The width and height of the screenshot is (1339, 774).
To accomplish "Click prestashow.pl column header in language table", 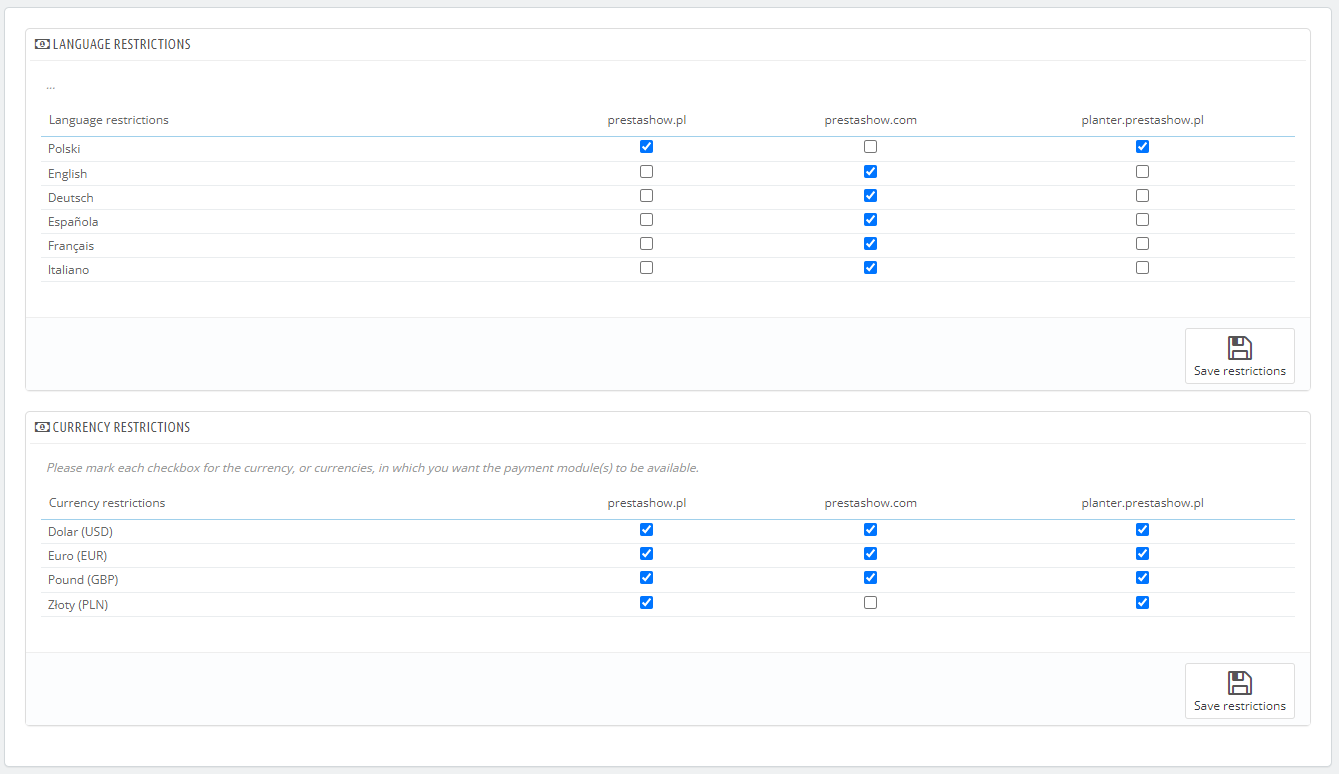I will coord(647,120).
